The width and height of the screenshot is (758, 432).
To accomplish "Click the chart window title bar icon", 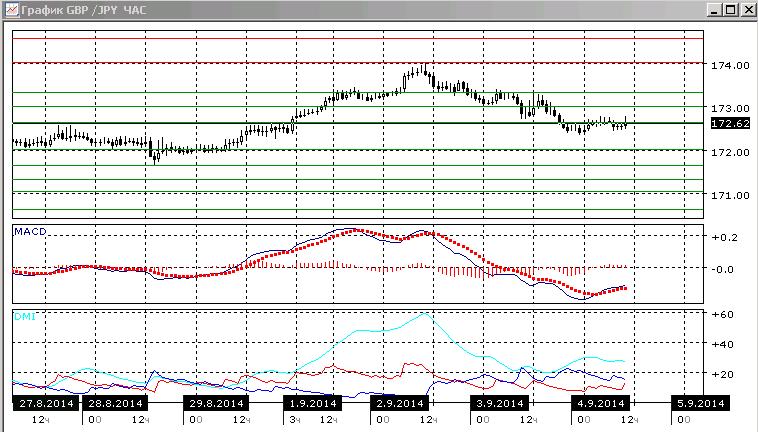I will coord(12,10).
